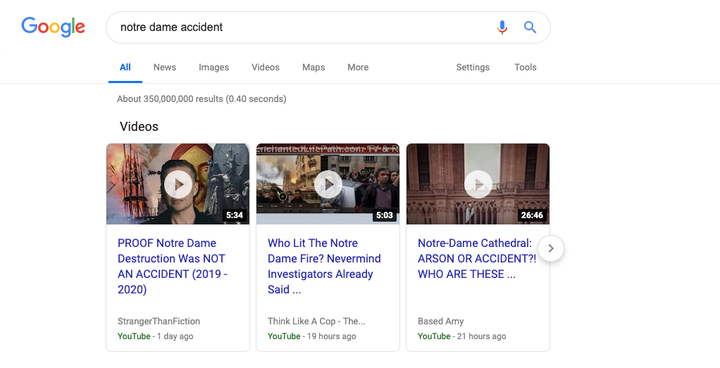Open the Settings menu

(472, 67)
